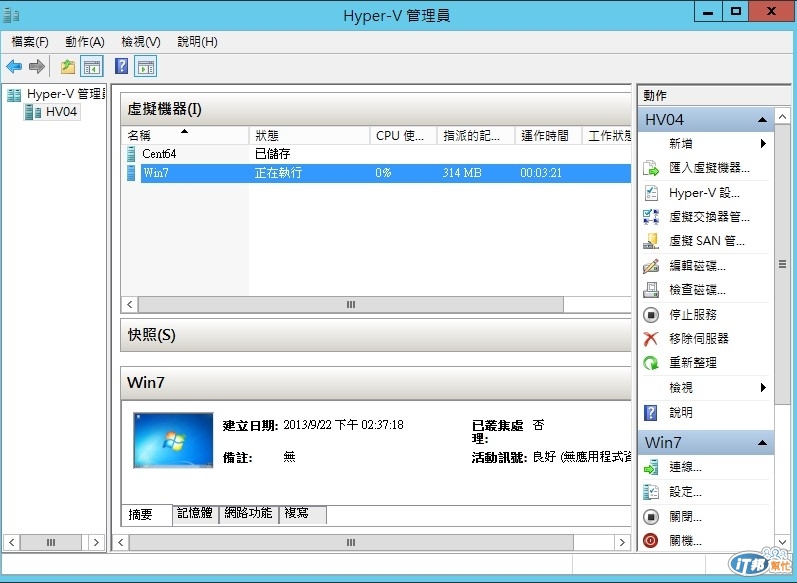Click the 關機... action link

coord(685,540)
